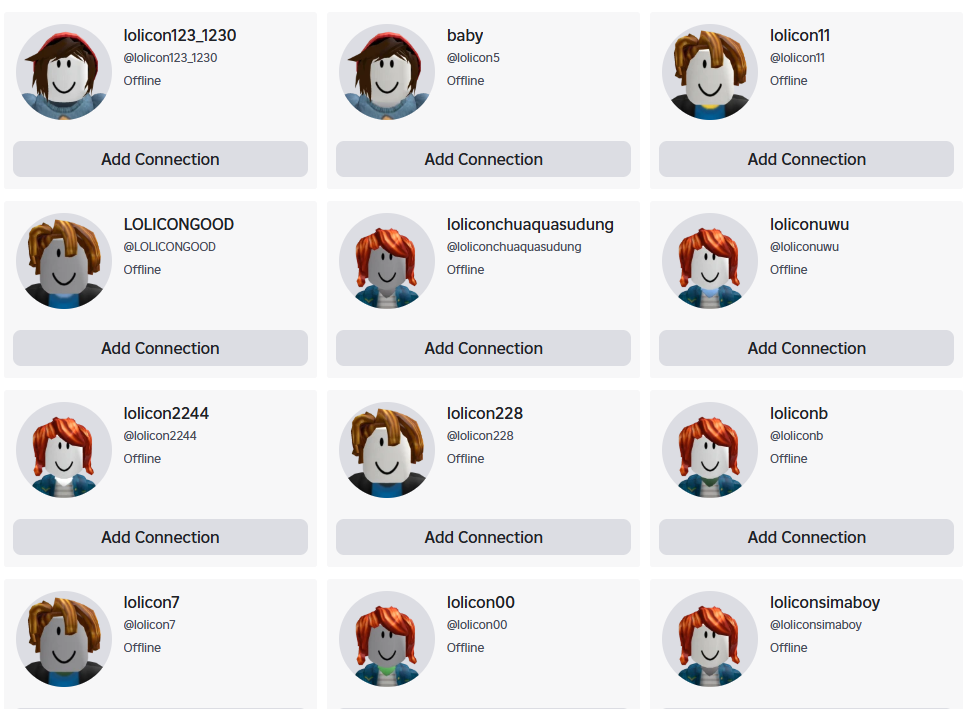Add Connection for loliconb
The width and height of the screenshot is (978, 709).
pyautogui.click(x=806, y=537)
